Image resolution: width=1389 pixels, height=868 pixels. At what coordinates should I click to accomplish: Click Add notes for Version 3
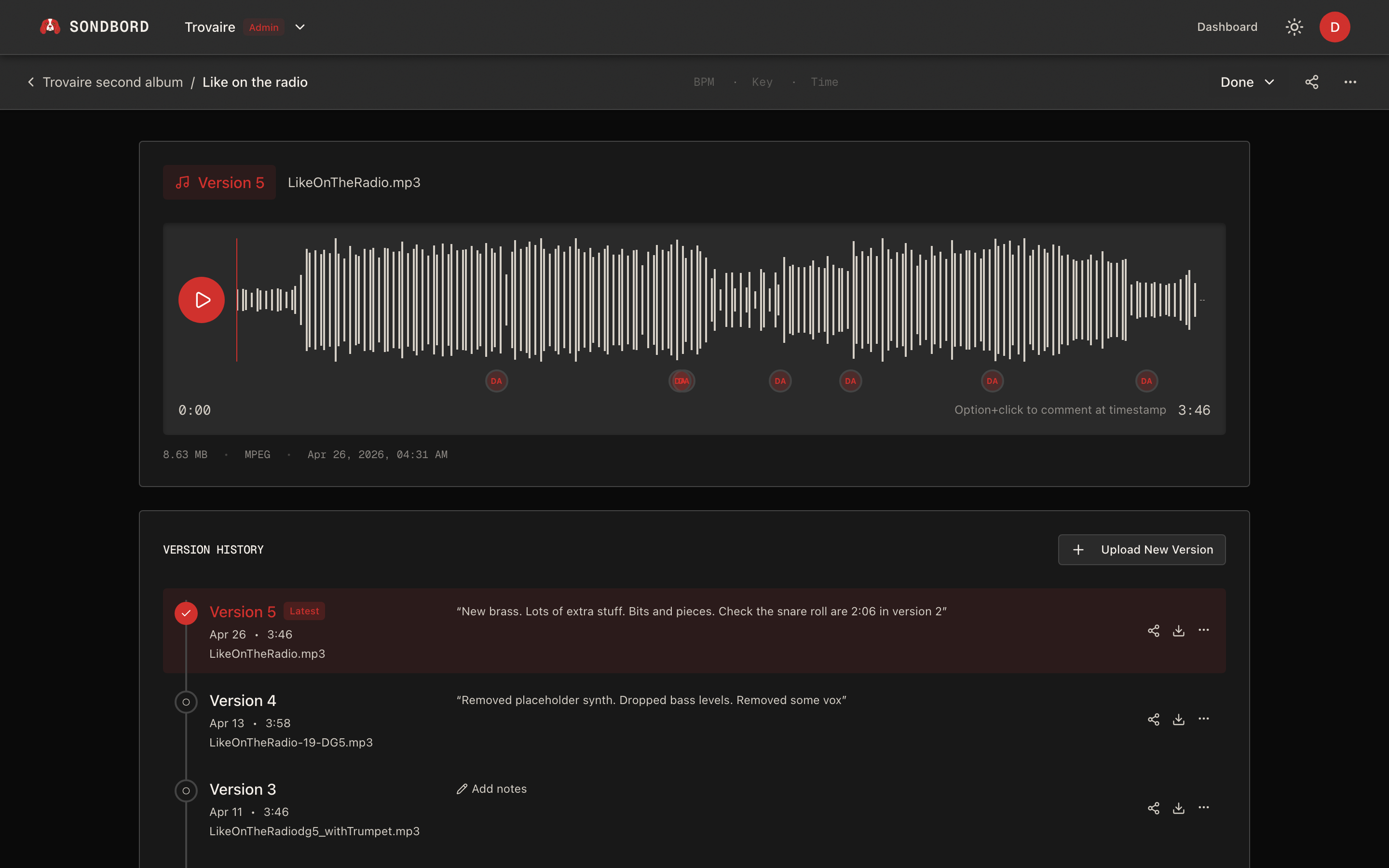pyautogui.click(x=491, y=789)
